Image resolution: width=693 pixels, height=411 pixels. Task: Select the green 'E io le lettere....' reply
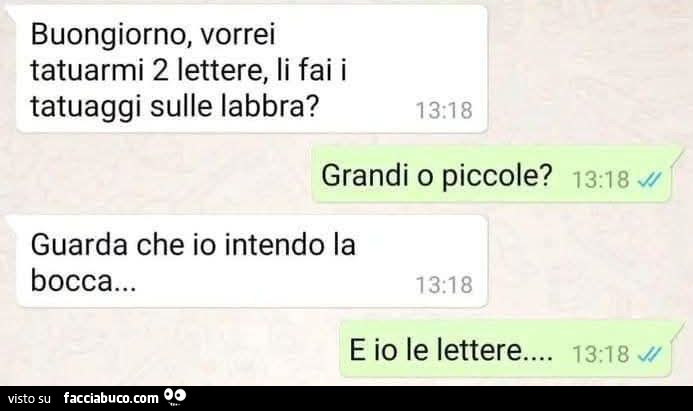tap(506, 348)
